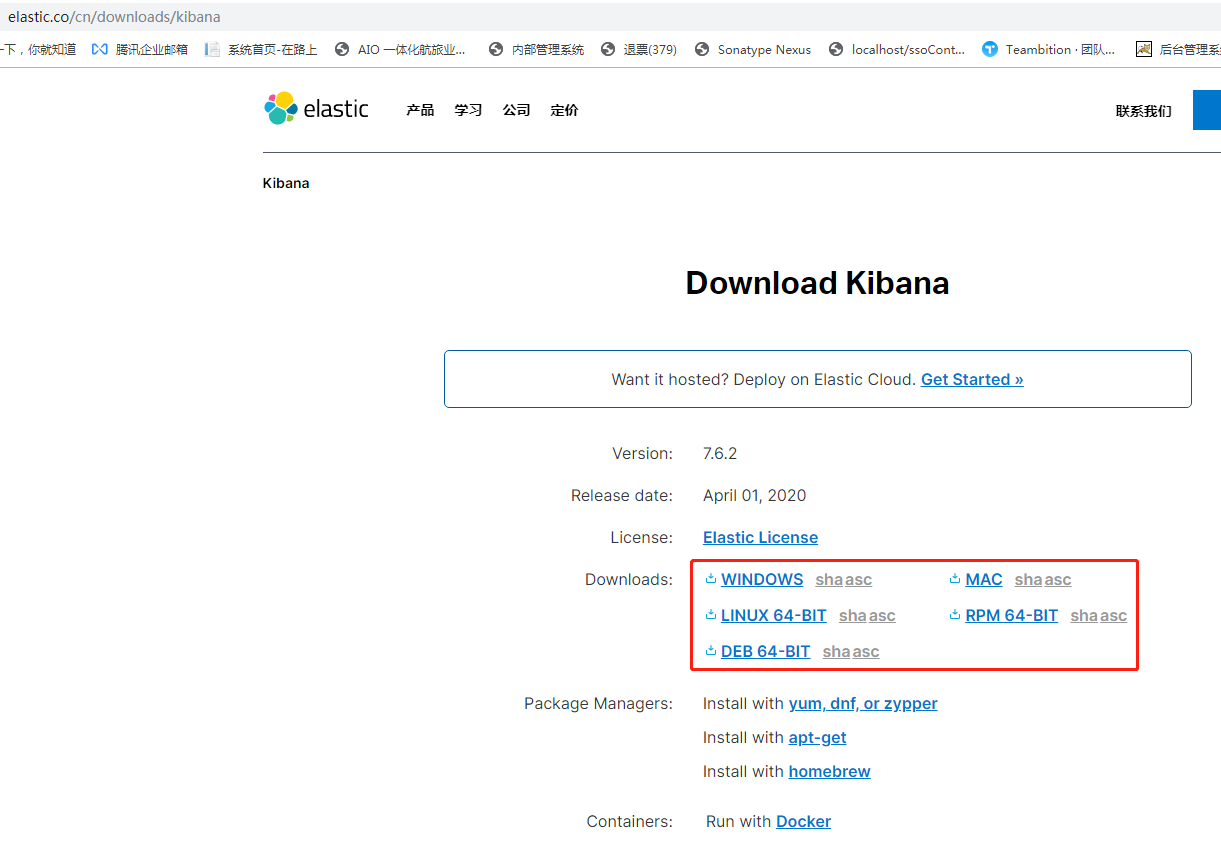Screen dimensions: 1221x850
Task: Open the 腾讯企业邮箱 bookmark icon
Action: [x=99, y=49]
